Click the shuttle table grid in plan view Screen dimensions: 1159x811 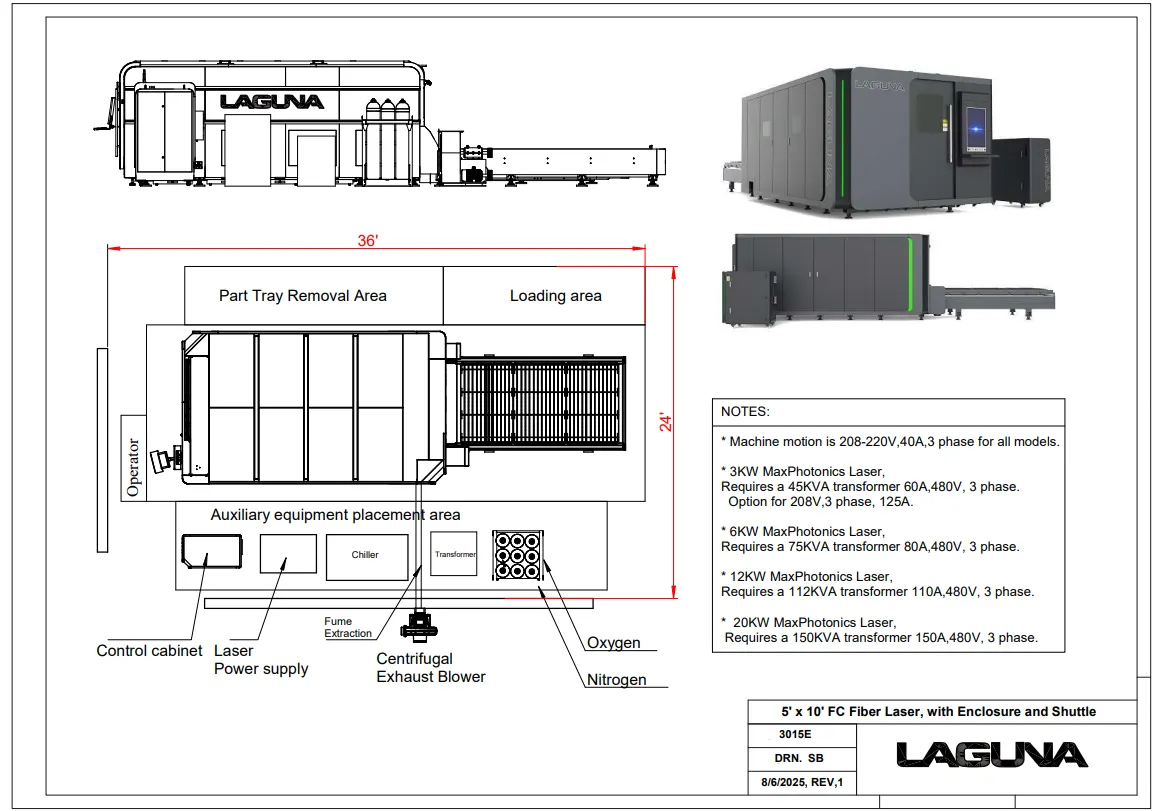point(541,404)
